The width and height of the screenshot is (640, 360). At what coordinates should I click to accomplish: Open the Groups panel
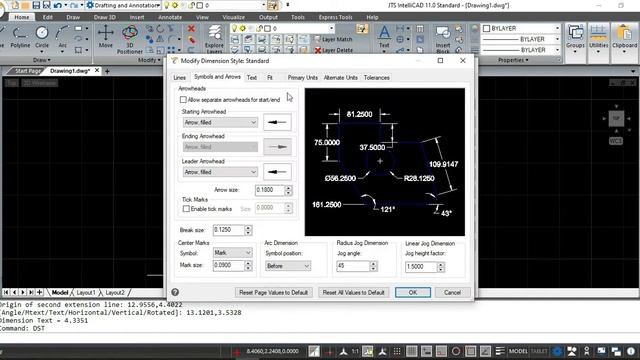pyautogui.click(x=575, y=39)
